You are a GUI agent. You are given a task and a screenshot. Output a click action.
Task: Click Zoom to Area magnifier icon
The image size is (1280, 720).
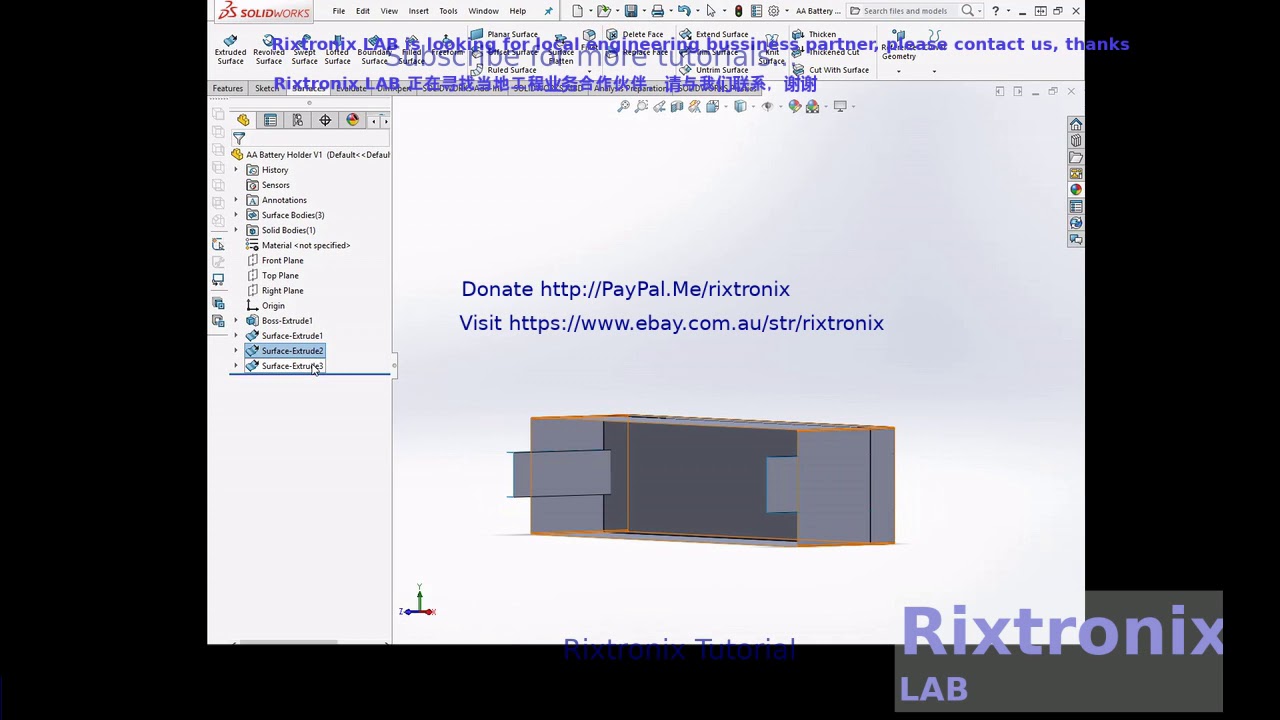pos(641,106)
